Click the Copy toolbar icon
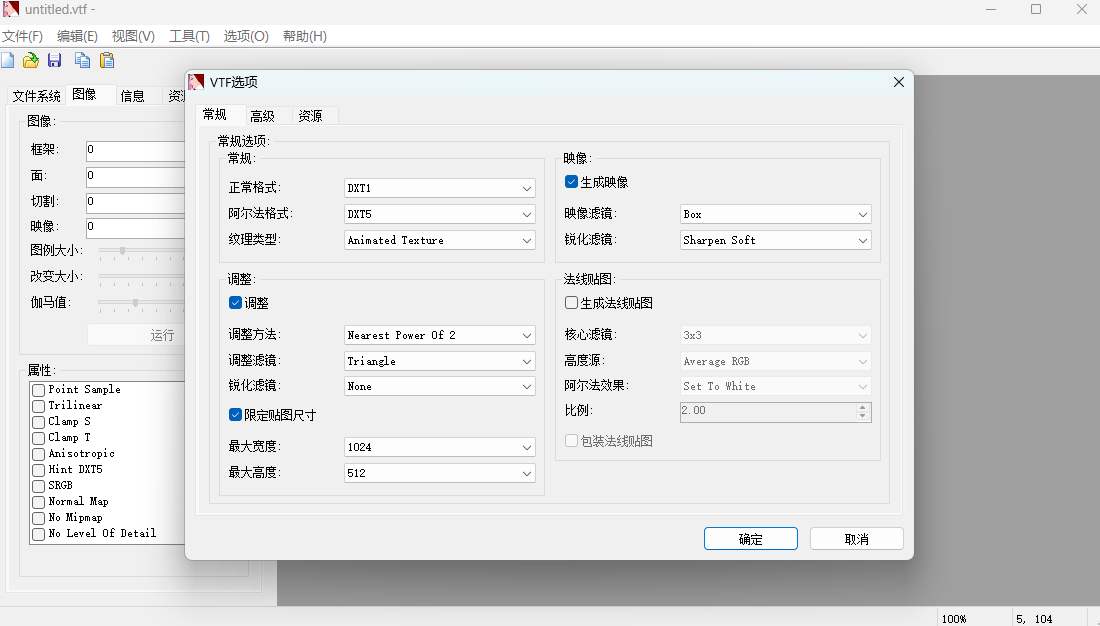Viewport: 1100px width, 626px height. coord(82,61)
